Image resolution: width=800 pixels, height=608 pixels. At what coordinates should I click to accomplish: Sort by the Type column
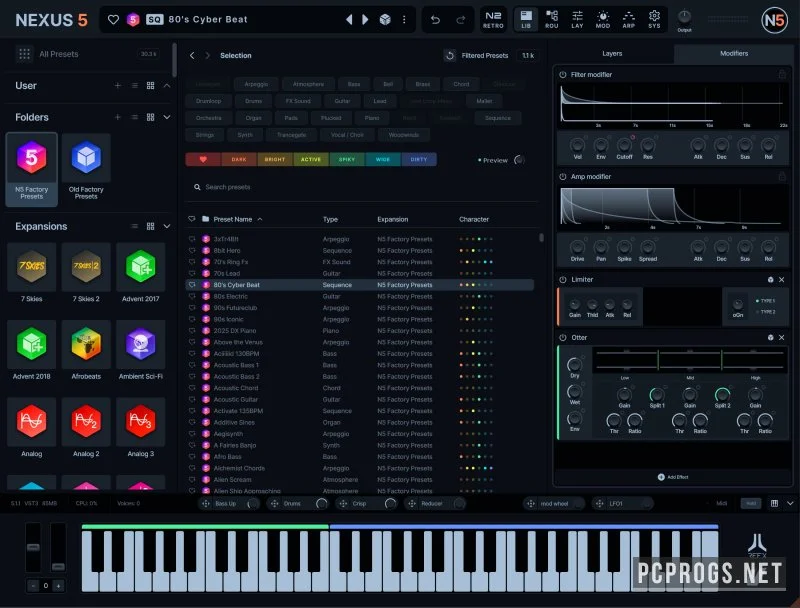(x=330, y=219)
